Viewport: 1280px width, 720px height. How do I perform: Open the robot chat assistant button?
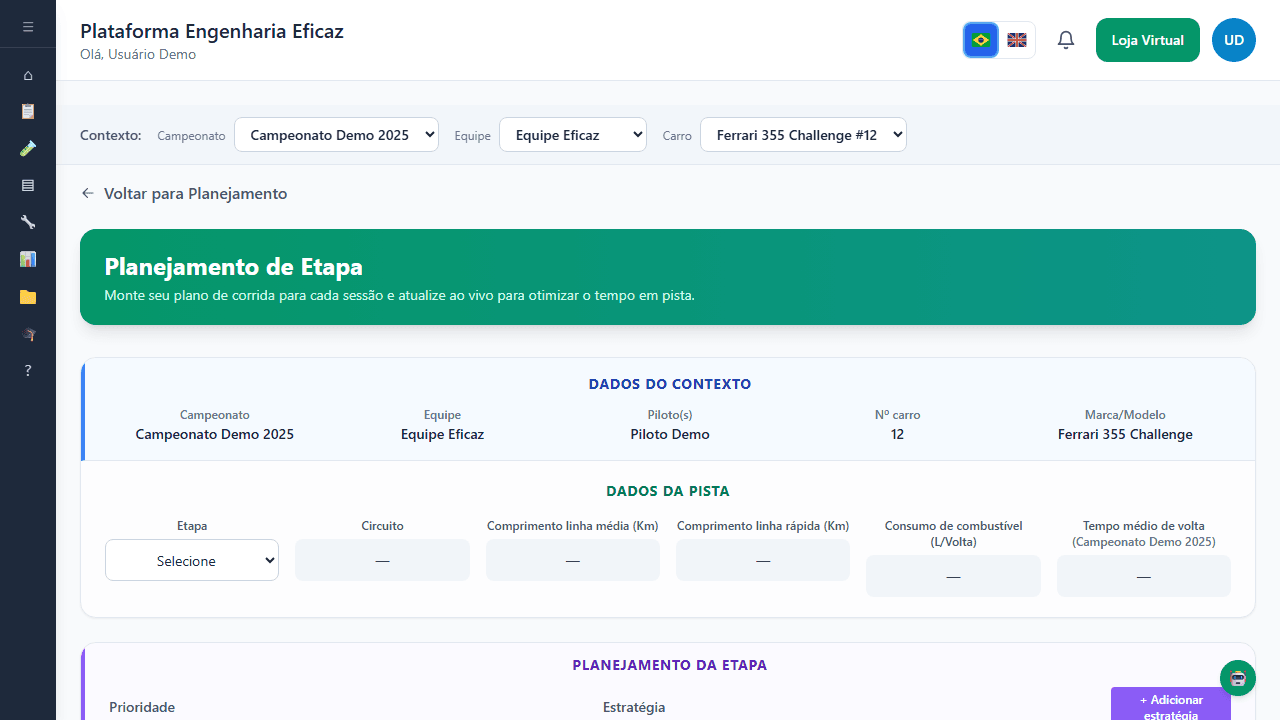1237,678
